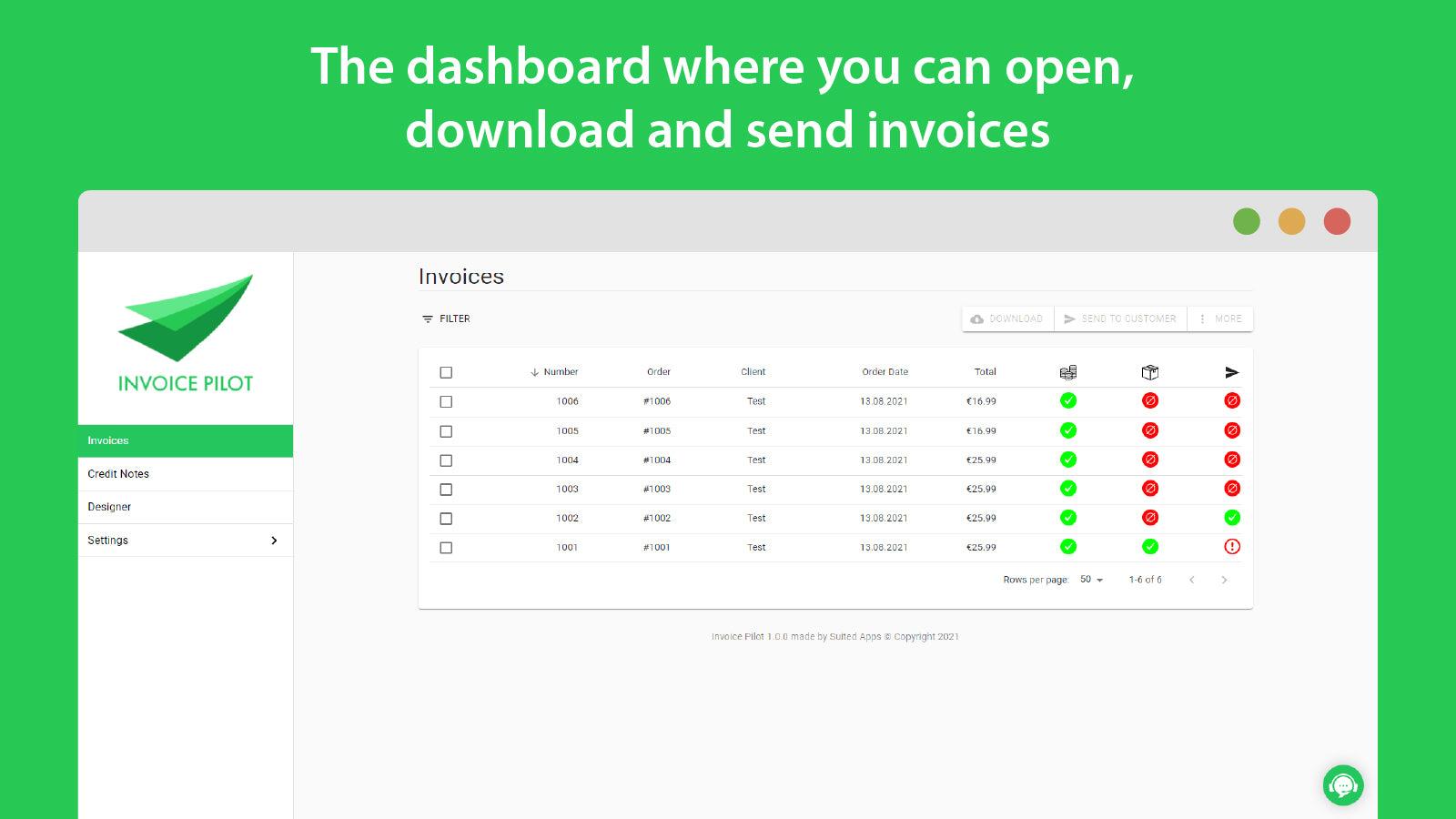Click the package icon column header
Screen dimensions: 1456x819
click(x=1149, y=371)
